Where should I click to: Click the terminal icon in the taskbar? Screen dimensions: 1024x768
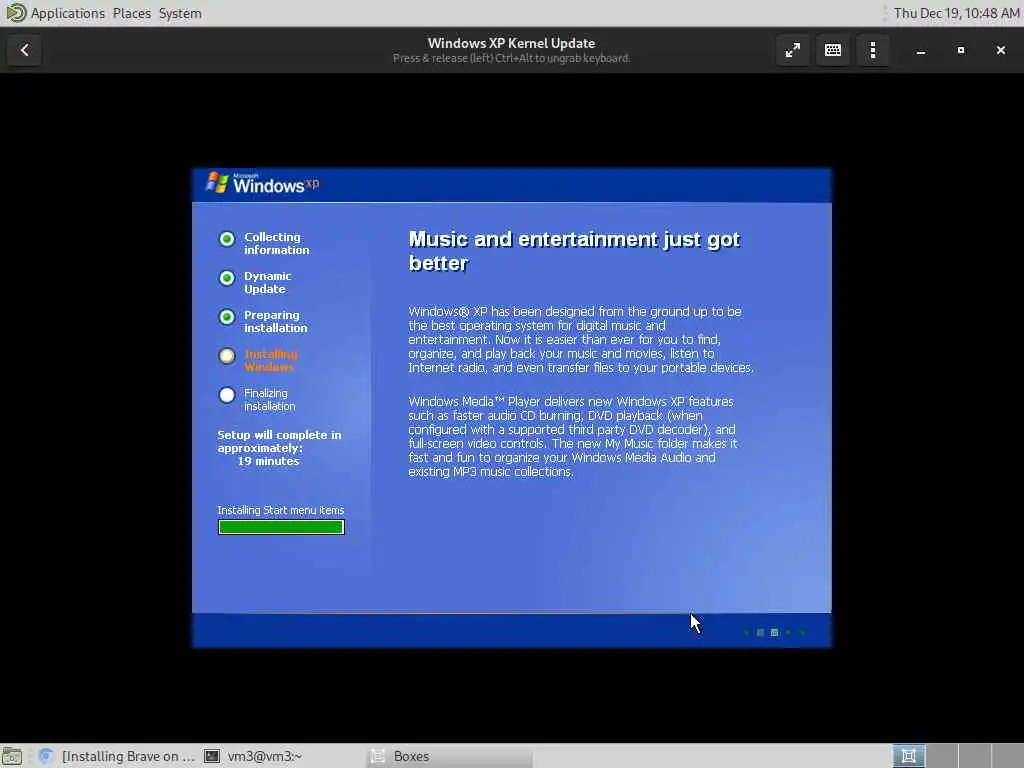pos(212,756)
